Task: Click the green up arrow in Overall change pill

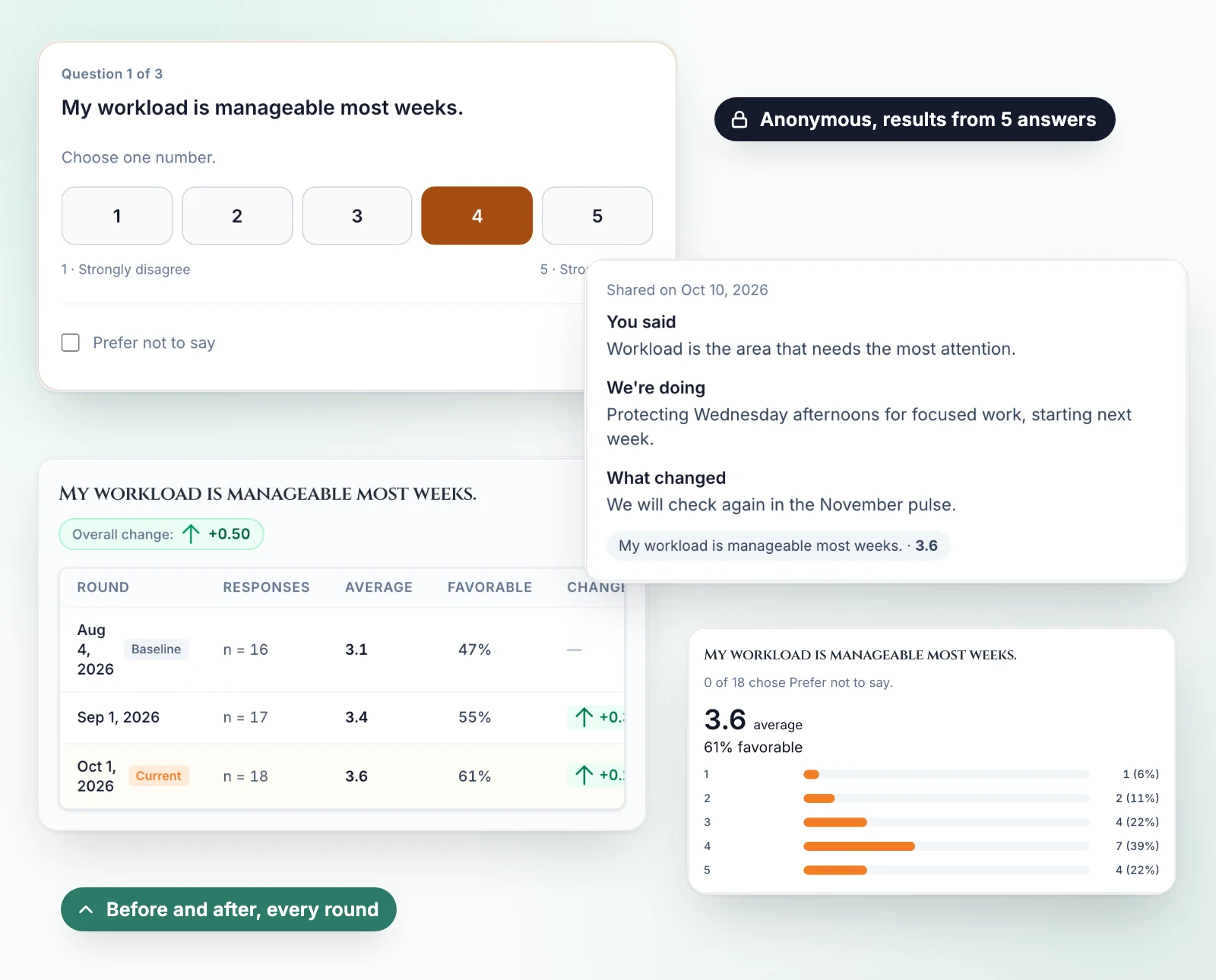Action: (x=192, y=534)
